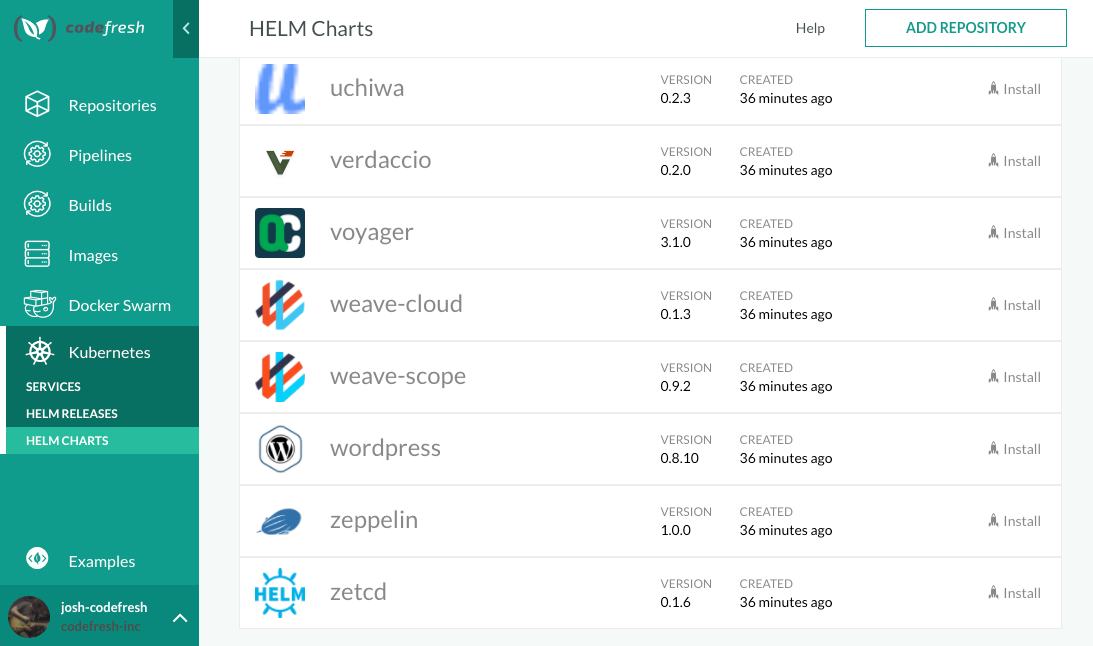Click the josh-codefresh profile avatar
This screenshot has width=1093, height=646.
29,617
